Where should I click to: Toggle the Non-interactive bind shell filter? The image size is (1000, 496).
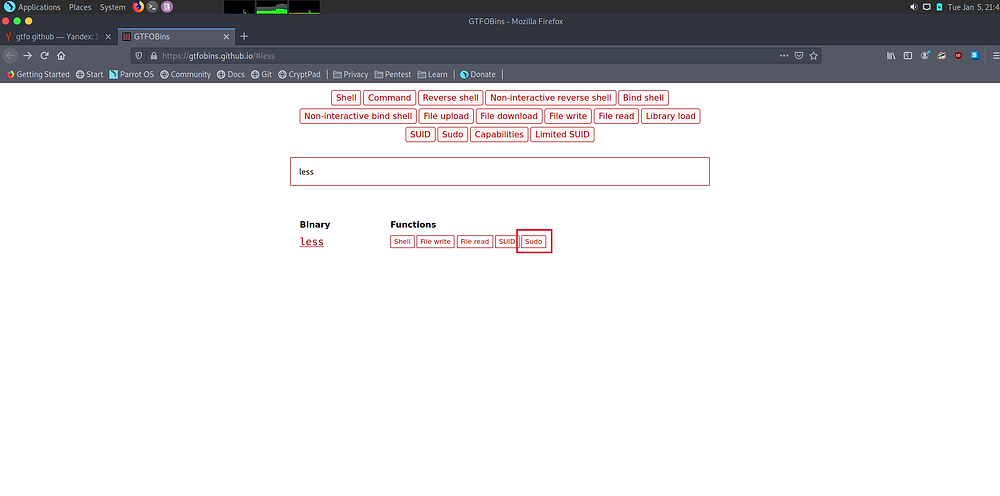(x=358, y=116)
